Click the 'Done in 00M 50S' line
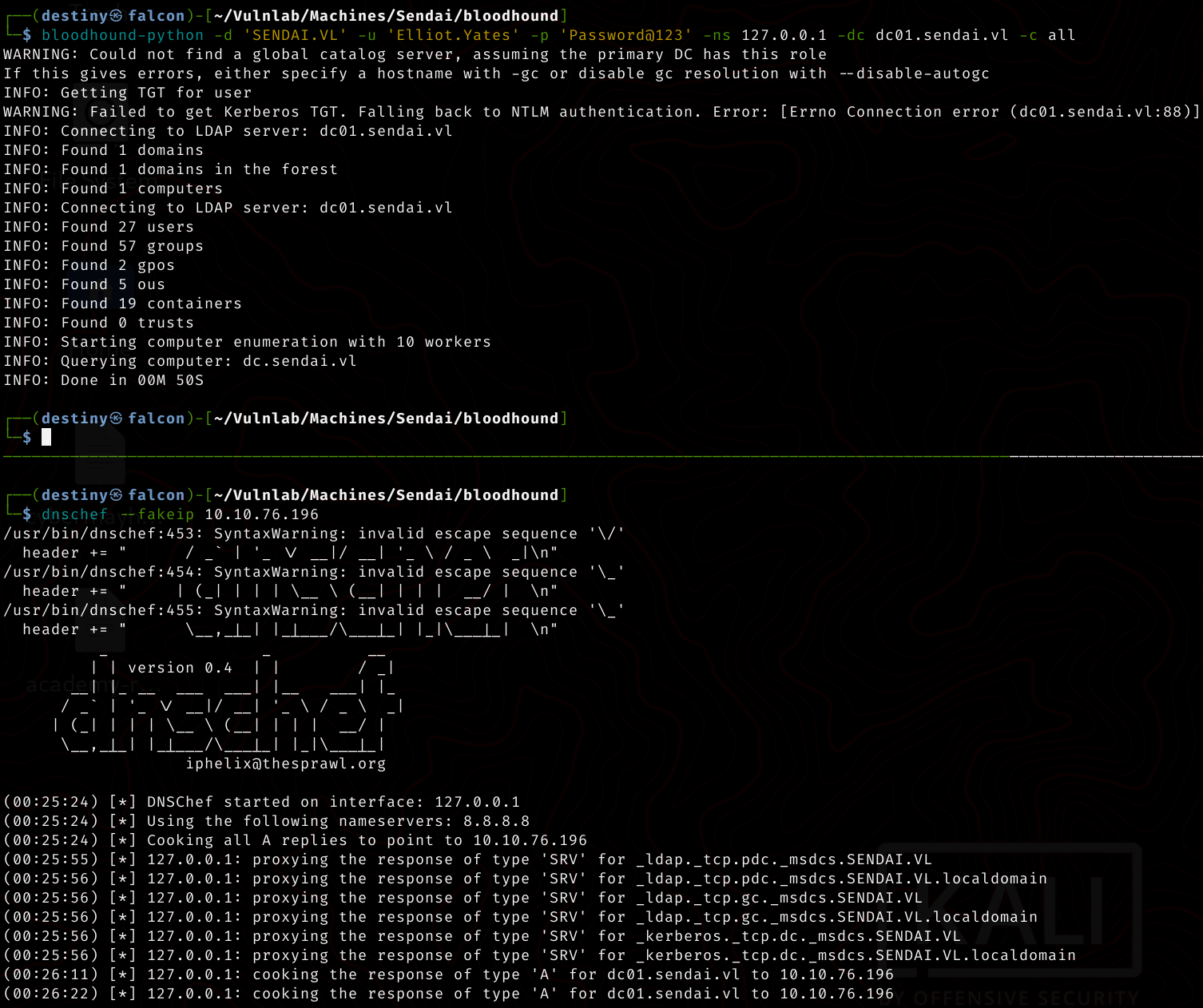 pos(103,380)
